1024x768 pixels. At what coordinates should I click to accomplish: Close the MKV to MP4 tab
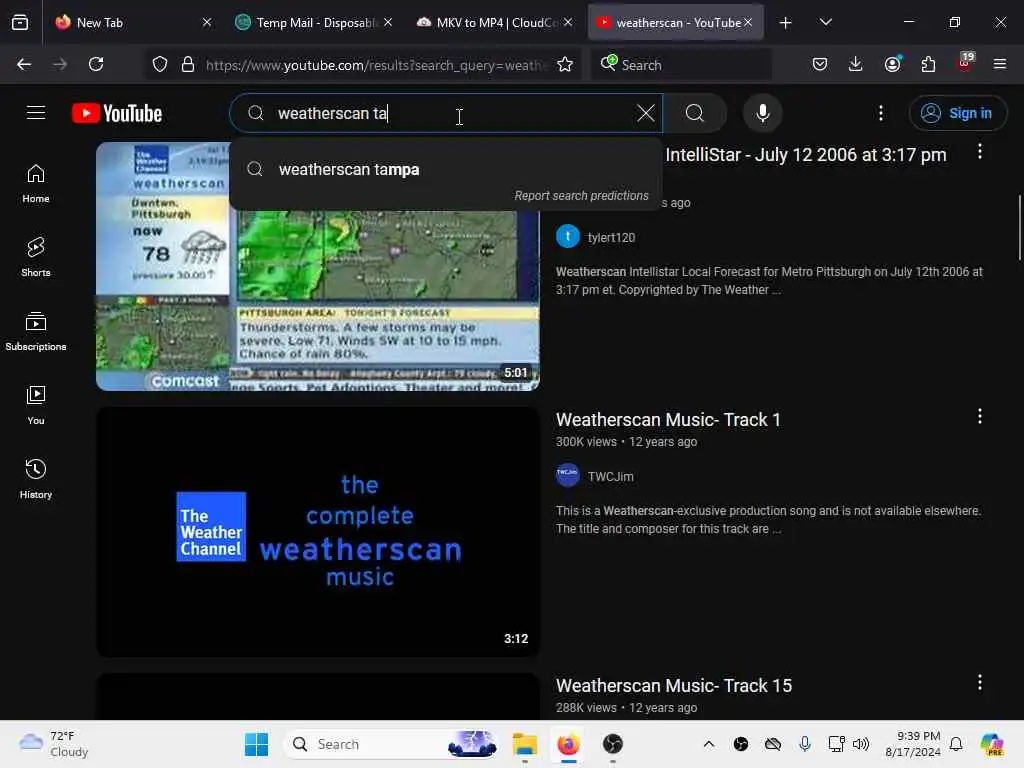click(568, 22)
